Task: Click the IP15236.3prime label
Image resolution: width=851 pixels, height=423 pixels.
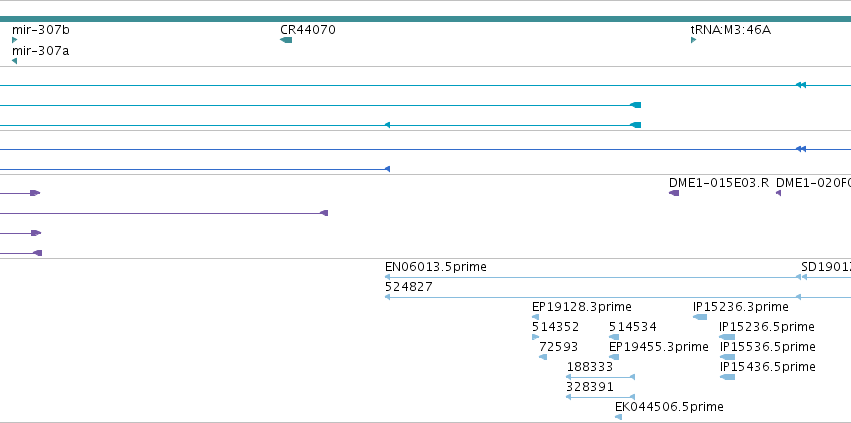Action: [x=741, y=307]
